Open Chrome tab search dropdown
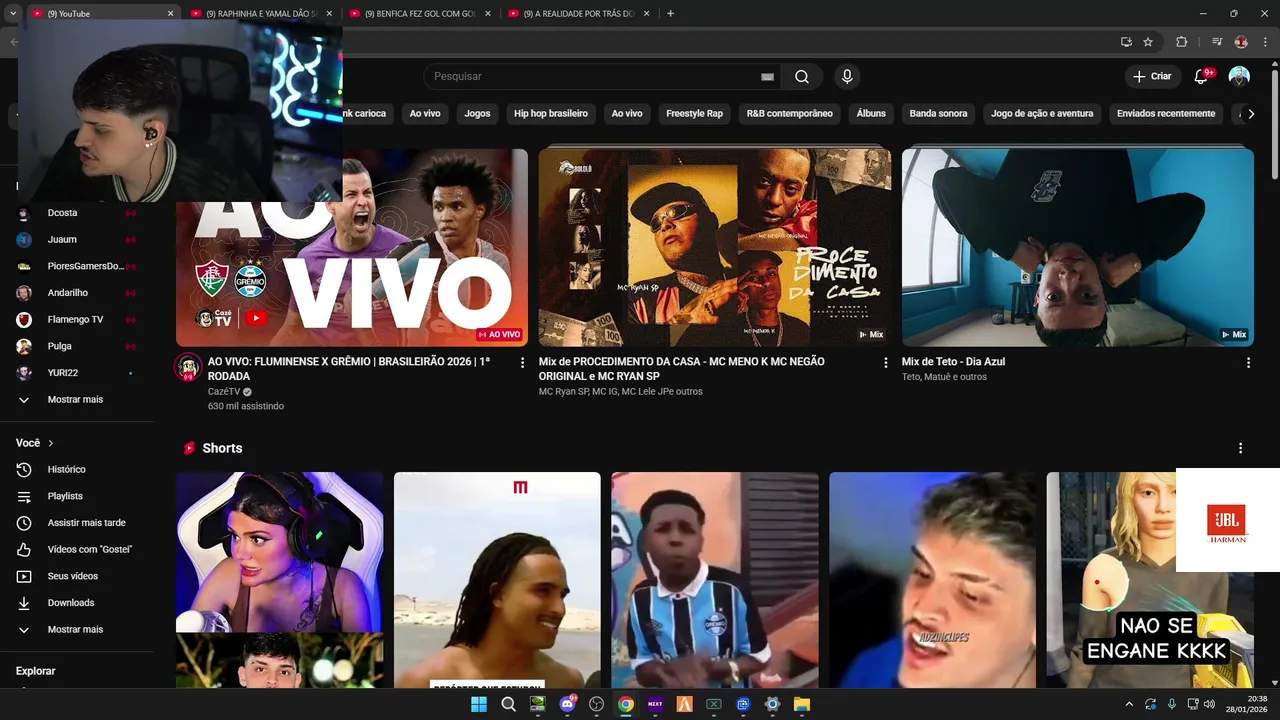The height and width of the screenshot is (720, 1280). [x=13, y=14]
